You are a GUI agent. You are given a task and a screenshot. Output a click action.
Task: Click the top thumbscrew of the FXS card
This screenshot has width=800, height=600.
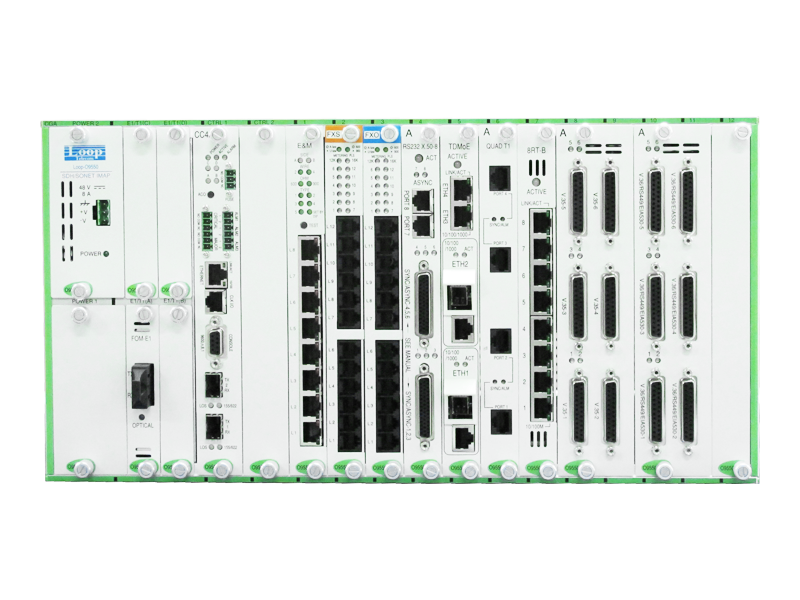point(352,133)
